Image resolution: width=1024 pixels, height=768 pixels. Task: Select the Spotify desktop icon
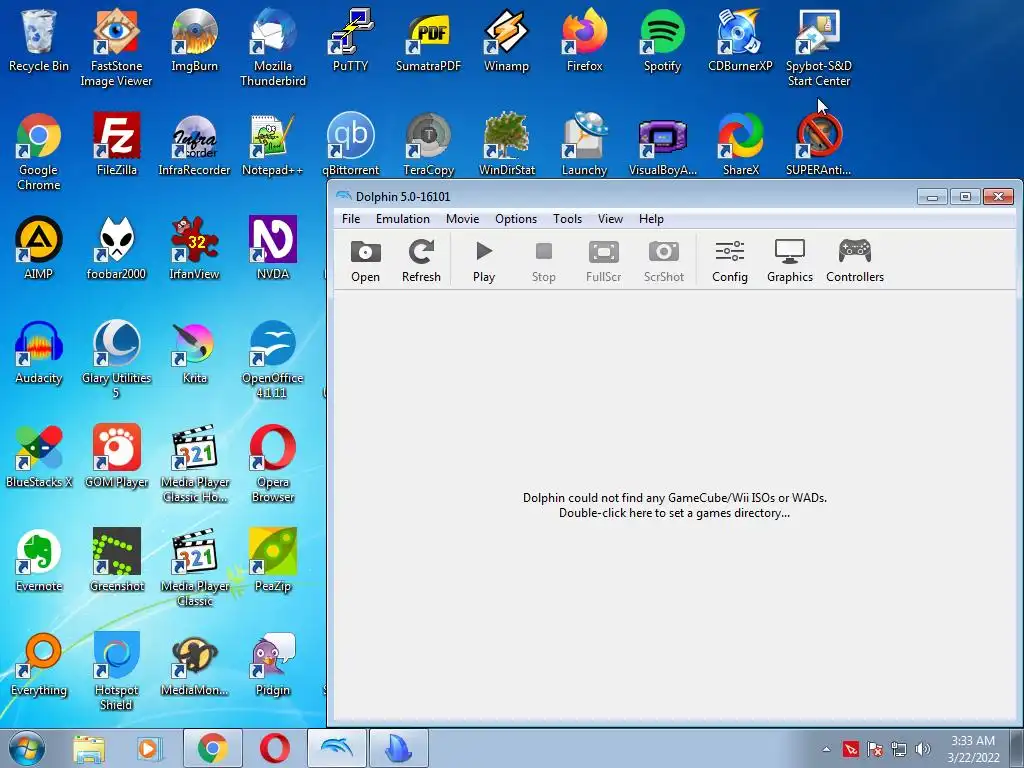[x=662, y=41]
